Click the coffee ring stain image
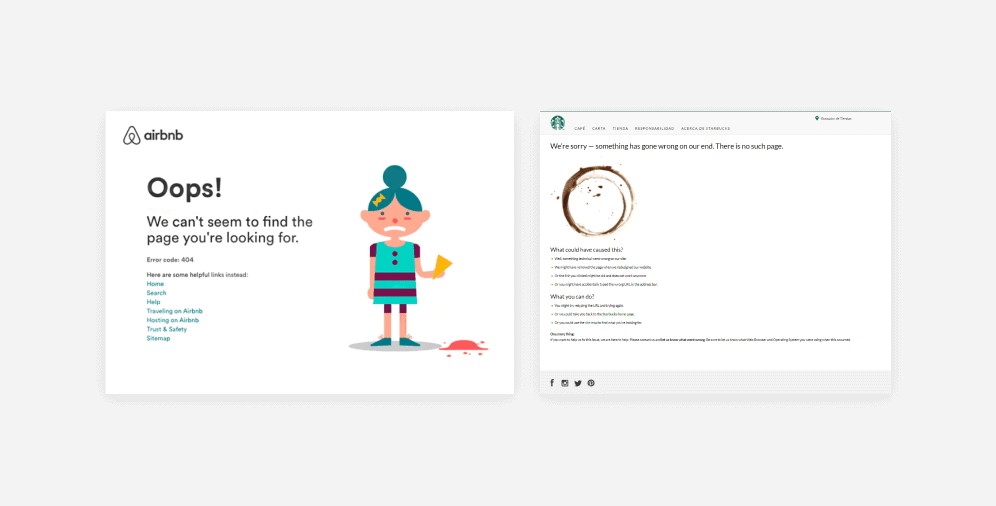 click(594, 201)
